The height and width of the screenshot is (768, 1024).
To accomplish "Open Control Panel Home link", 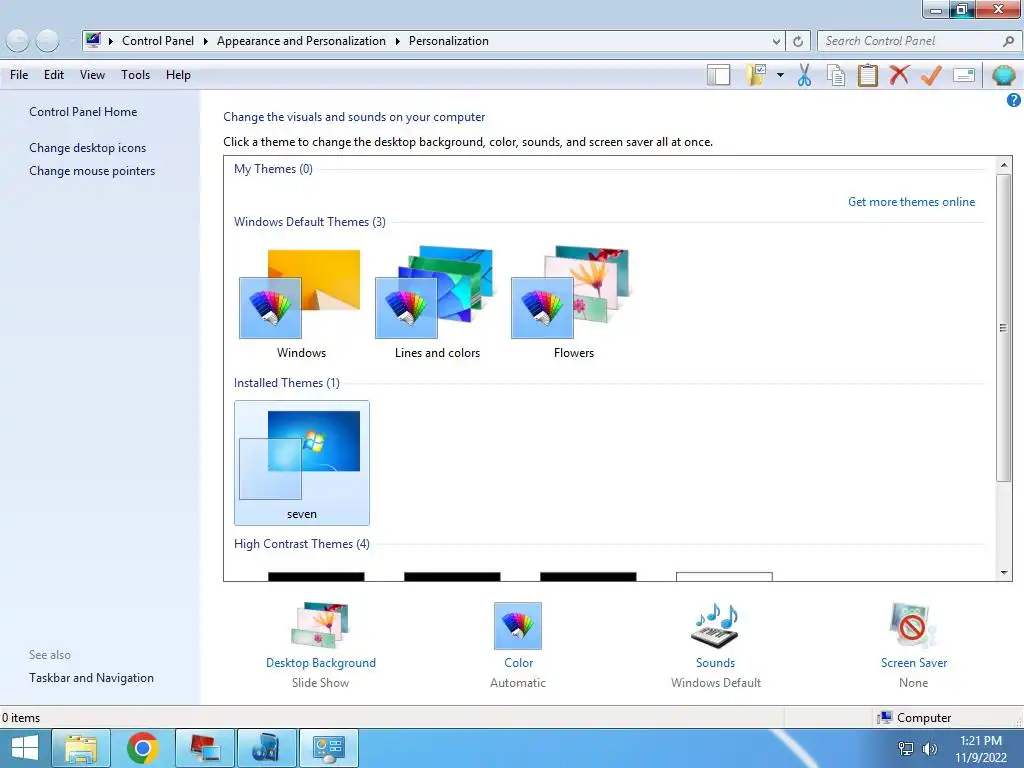I will click(83, 112).
